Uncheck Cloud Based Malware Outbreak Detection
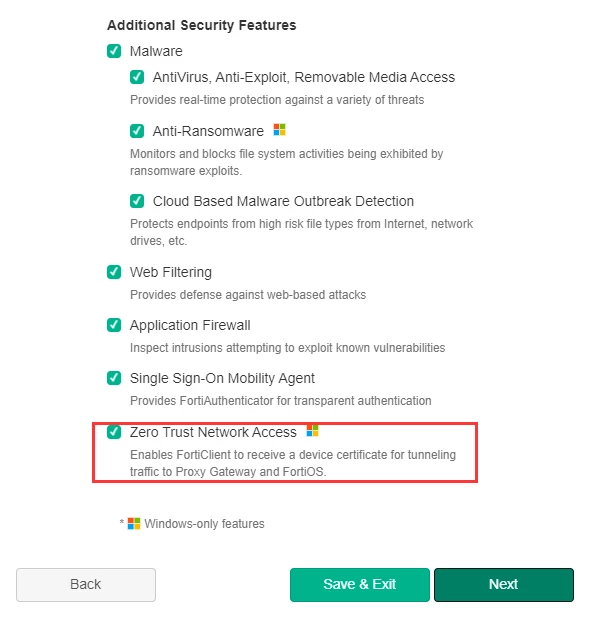 [137, 201]
